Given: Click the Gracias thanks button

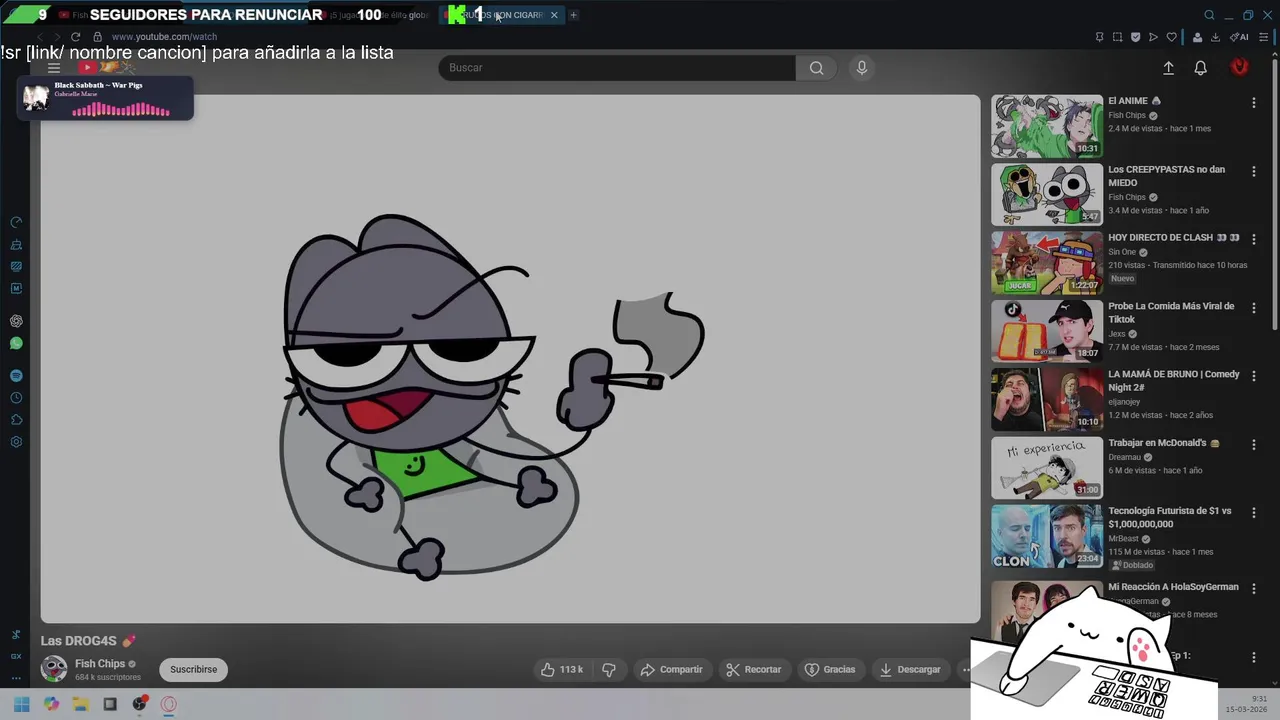Looking at the screenshot, I should [x=830, y=669].
